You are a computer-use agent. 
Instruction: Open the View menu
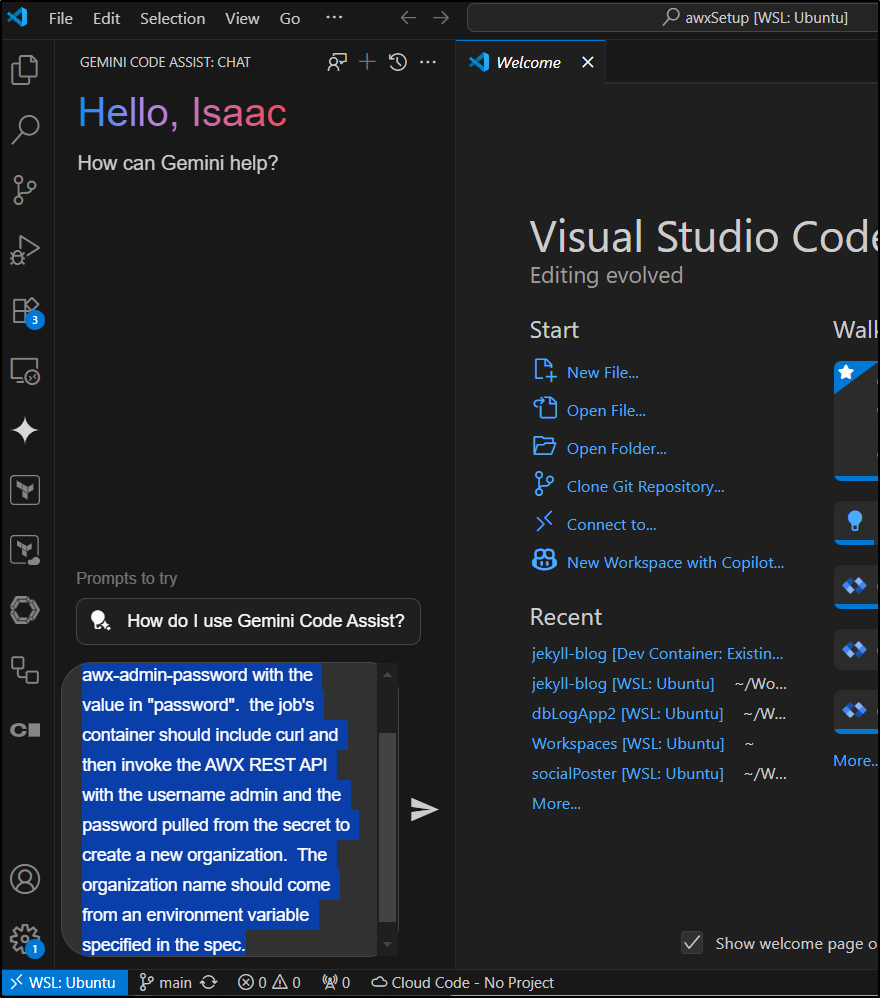click(x=242, y=18)
